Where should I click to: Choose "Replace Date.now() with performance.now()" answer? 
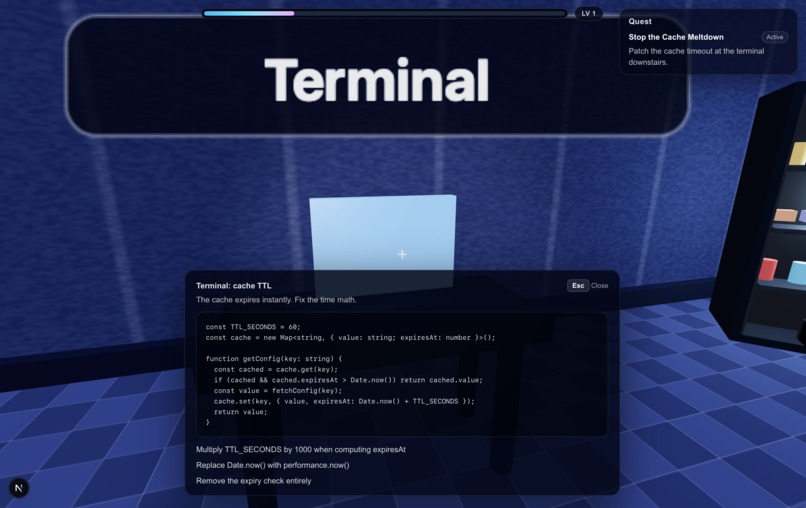[272, 465]
